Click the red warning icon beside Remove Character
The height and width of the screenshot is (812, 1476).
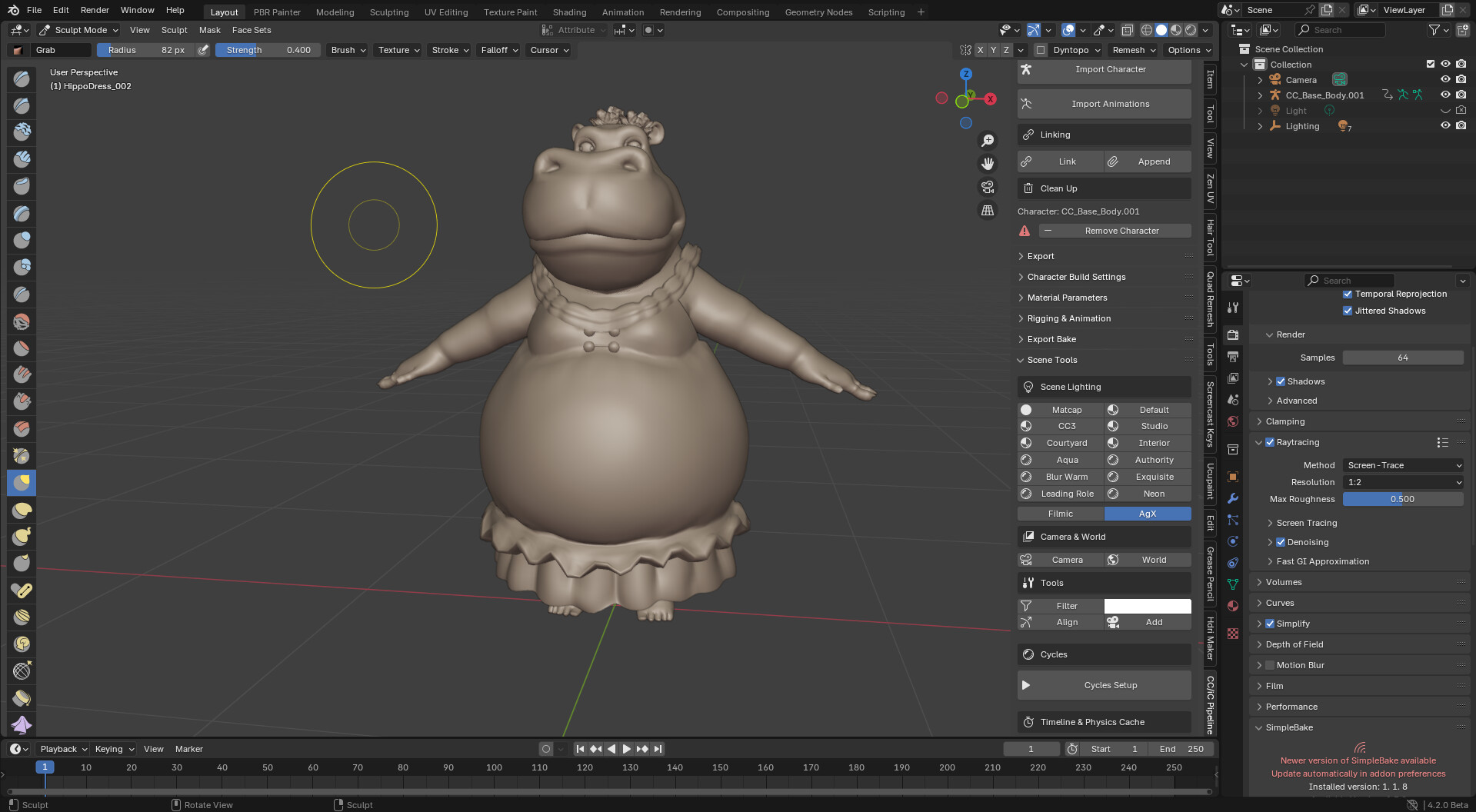pyautogui.click(x=1025, y=231)
